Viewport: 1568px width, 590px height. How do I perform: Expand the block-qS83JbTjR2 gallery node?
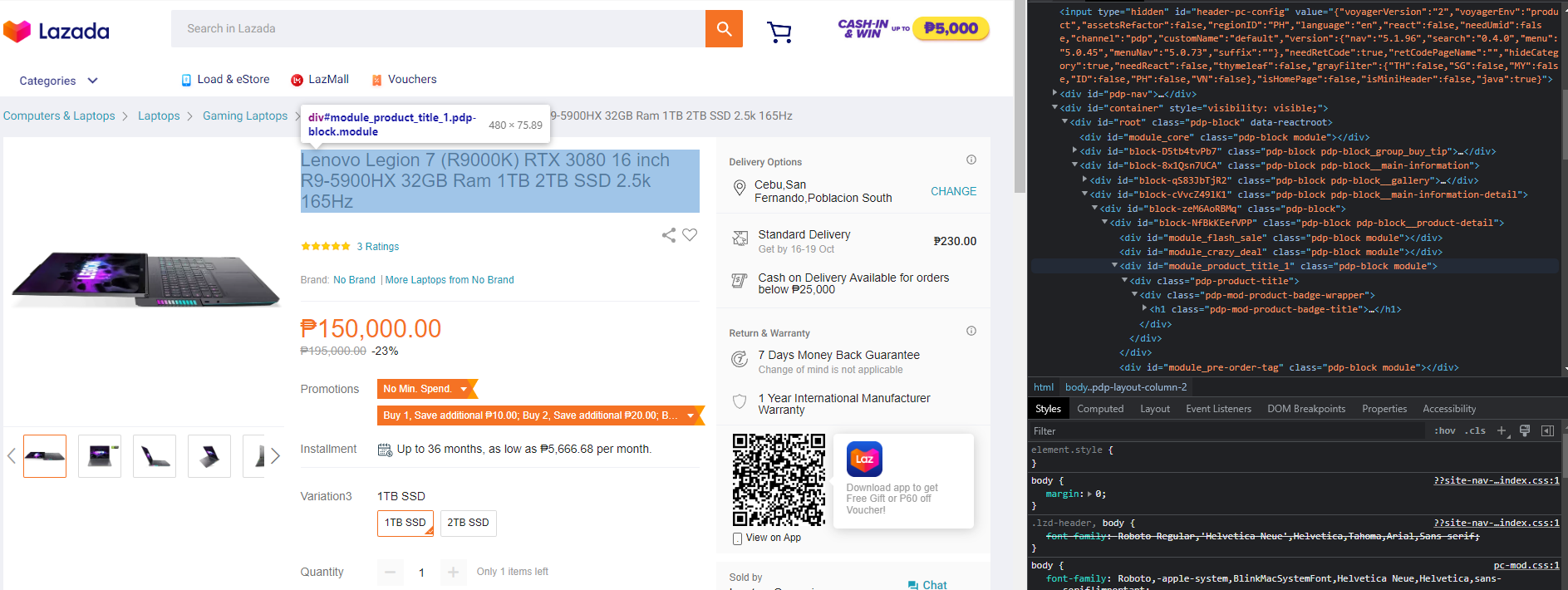click(x=1084, y=179)
